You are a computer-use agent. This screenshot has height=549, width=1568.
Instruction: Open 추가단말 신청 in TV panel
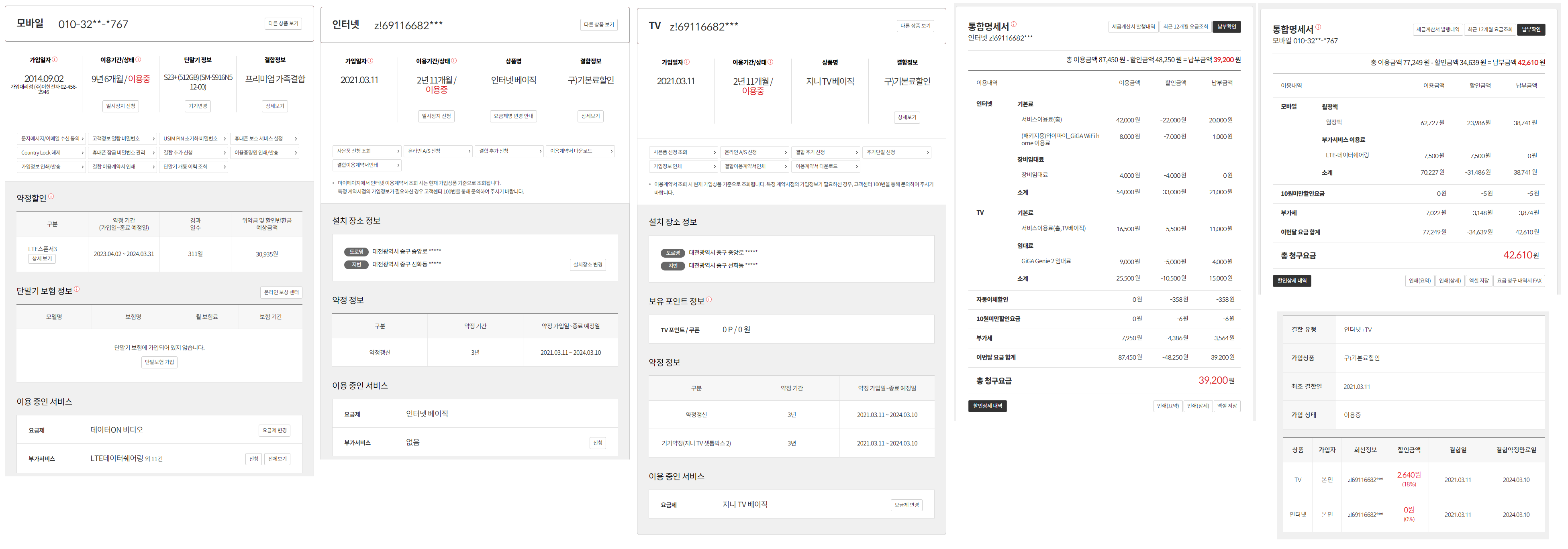coord(897,152)
